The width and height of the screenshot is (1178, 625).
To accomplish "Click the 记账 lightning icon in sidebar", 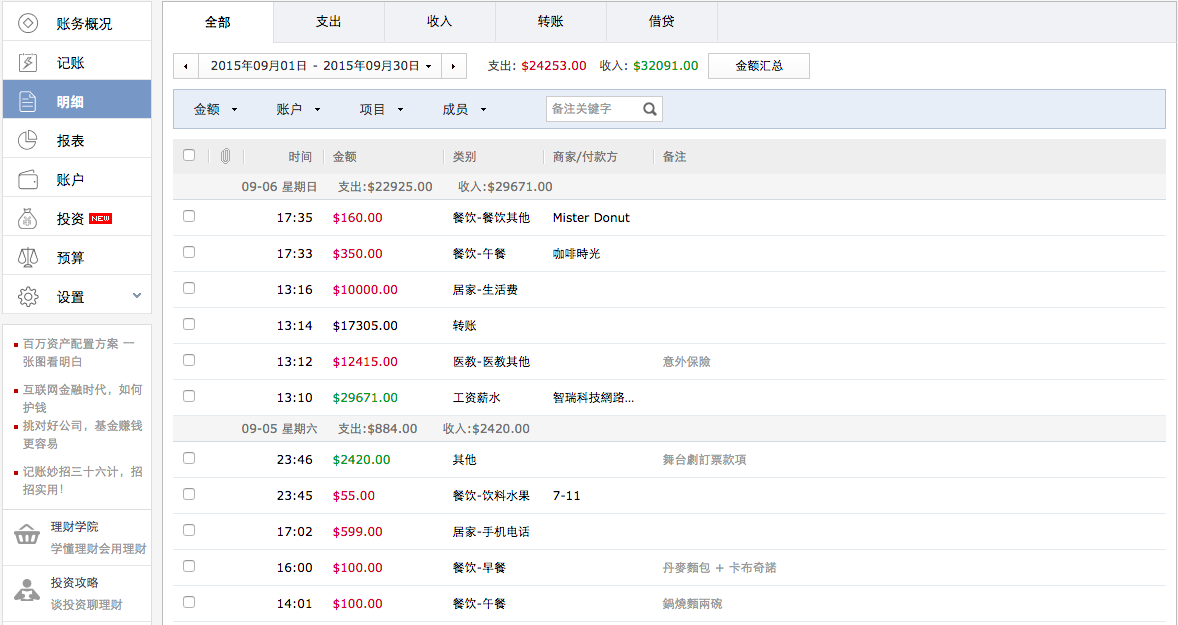I will [28, 63].
